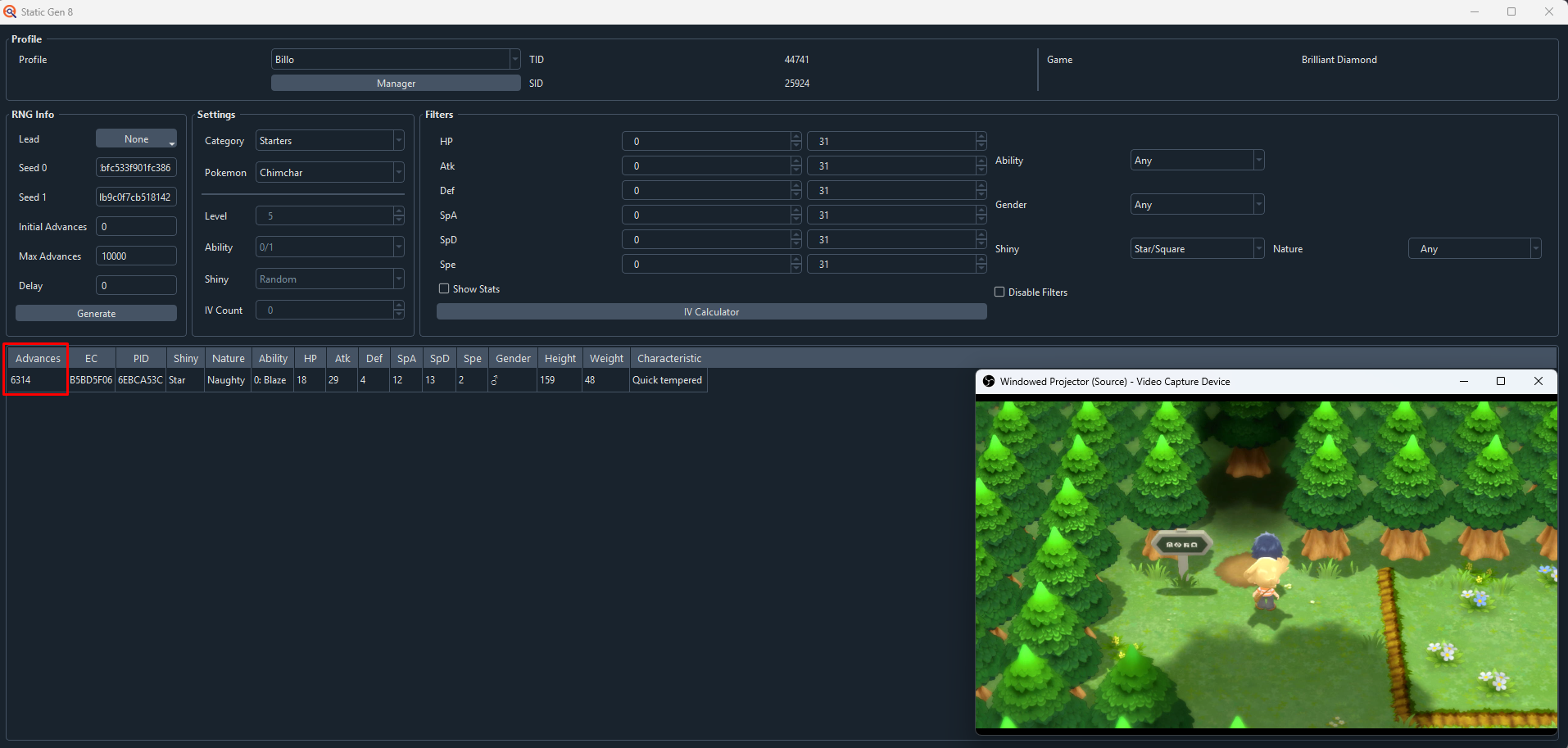The image size is (1568, 748).
Task: Click the game preview in projector window
Action: [x=1266, y=564]
